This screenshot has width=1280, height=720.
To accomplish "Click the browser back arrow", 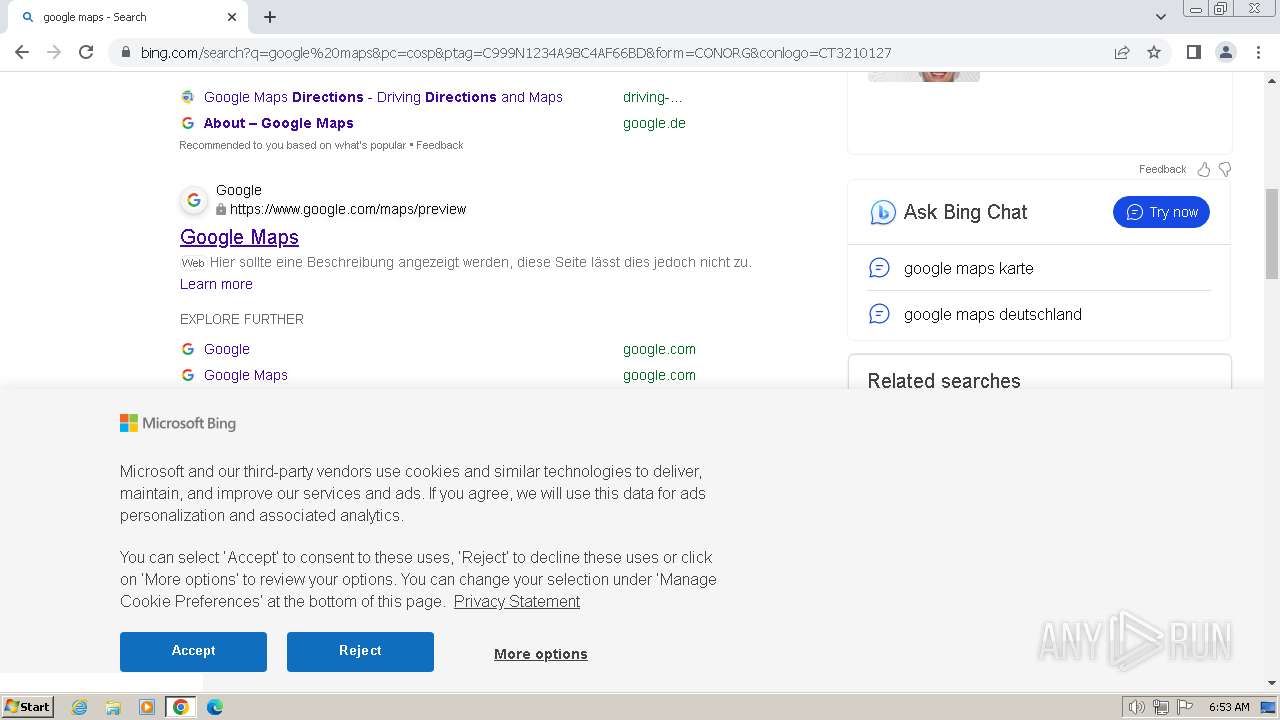I will [22, 52].
